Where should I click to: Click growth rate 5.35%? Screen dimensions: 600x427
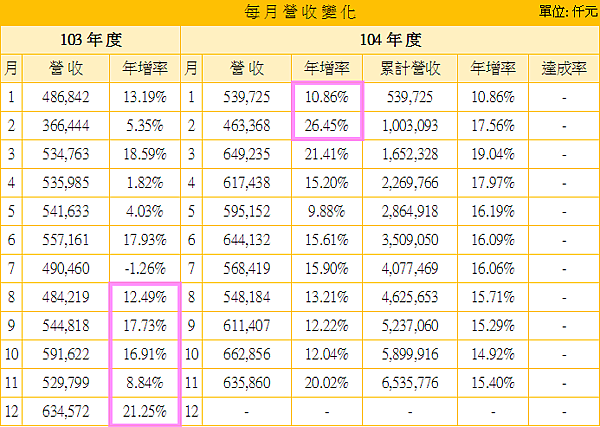(145, 125)
